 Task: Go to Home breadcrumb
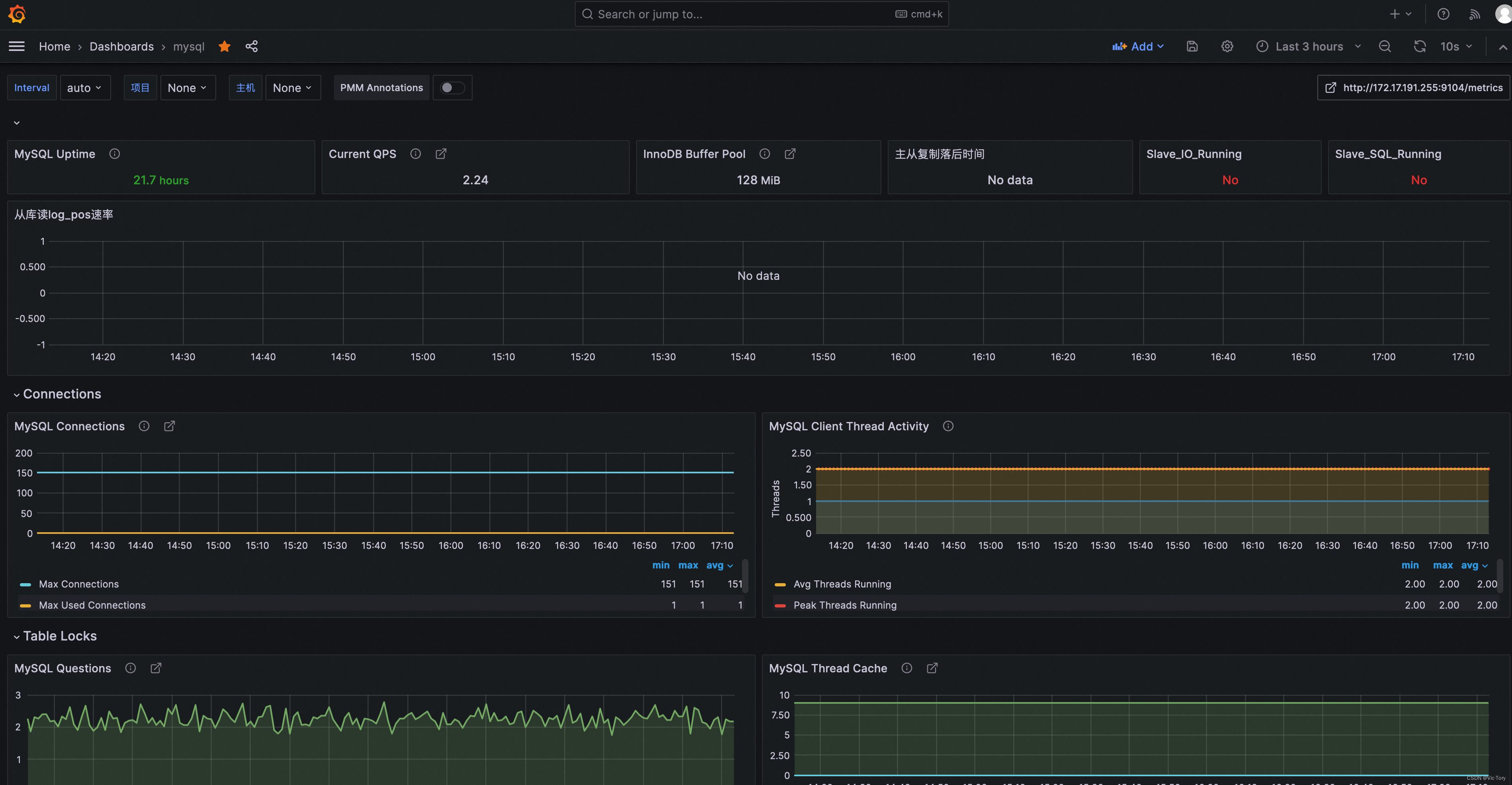click(x=55, y=46)
